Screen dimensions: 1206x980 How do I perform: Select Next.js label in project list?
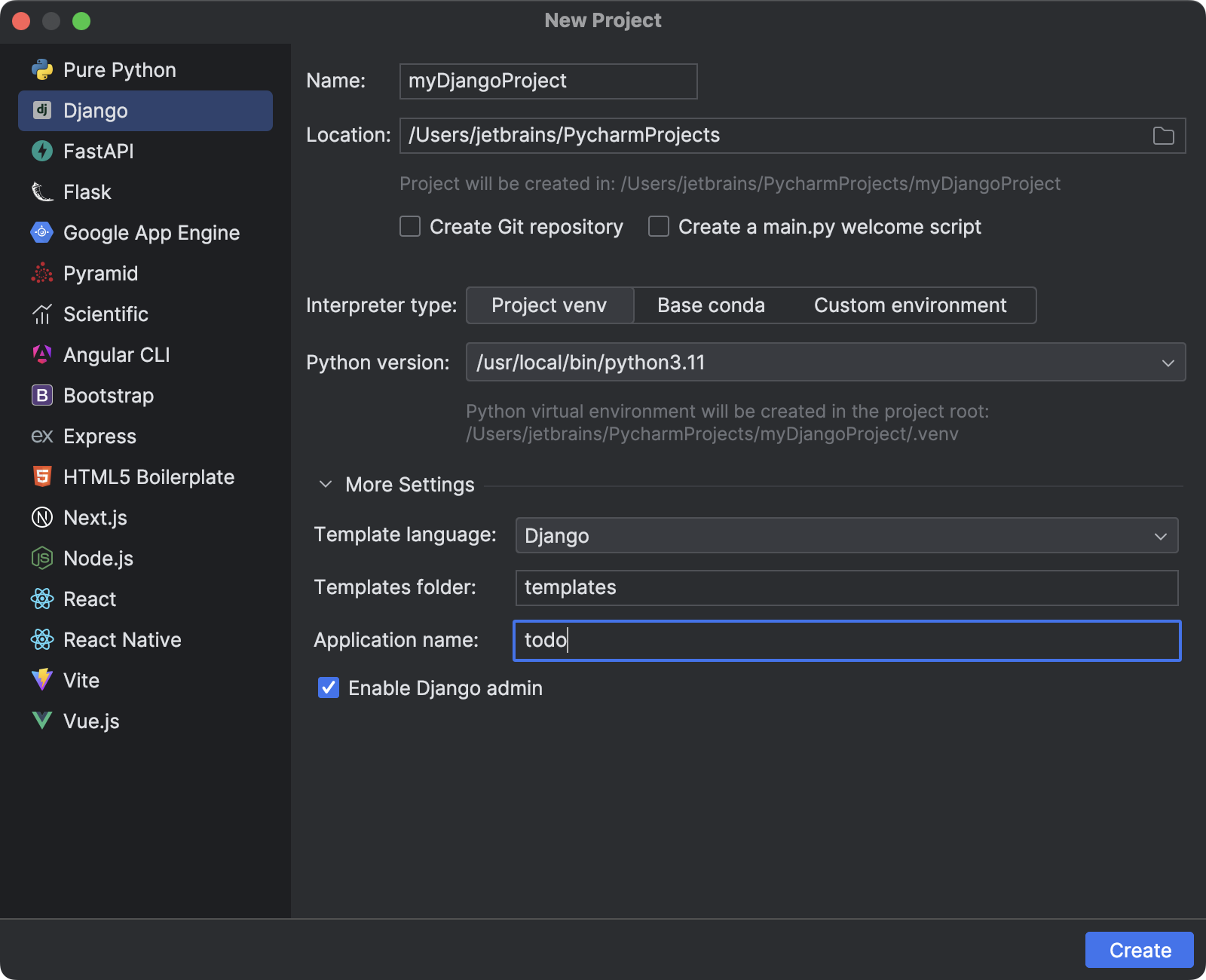95,518
